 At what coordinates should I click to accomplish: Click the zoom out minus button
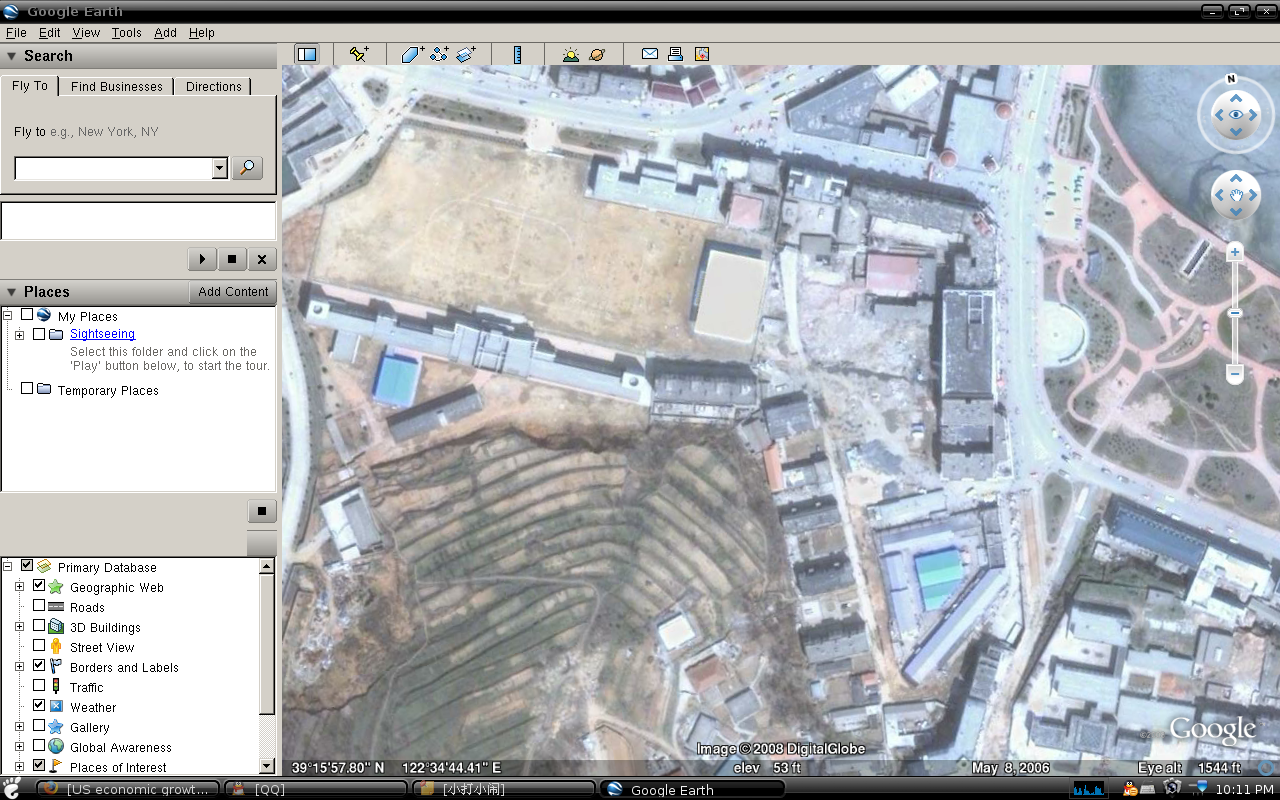tap(1235, 375)
